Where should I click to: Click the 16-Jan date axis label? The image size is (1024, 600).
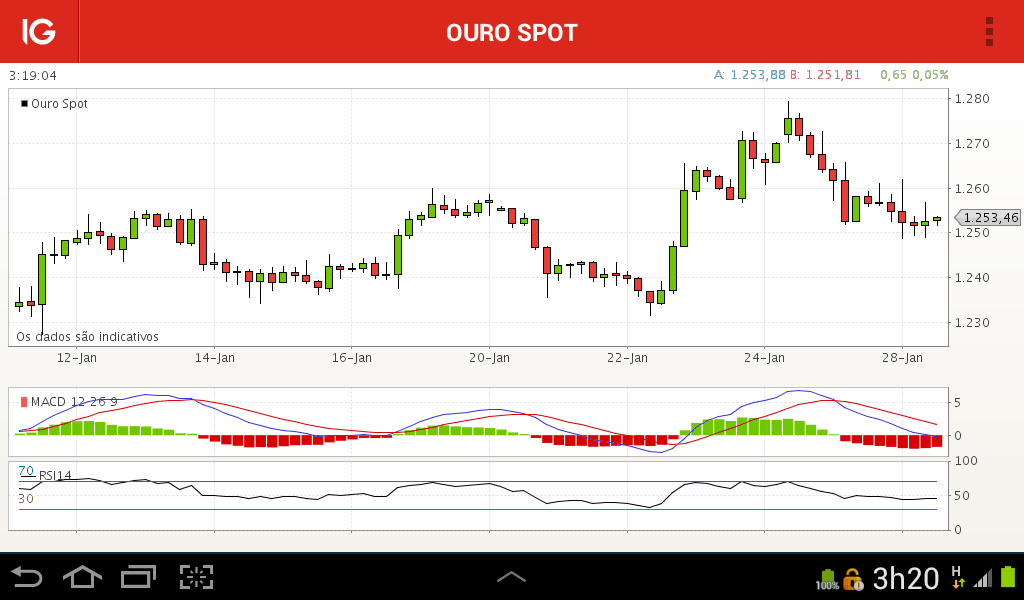pyautogui.click(x=352, y=358)
